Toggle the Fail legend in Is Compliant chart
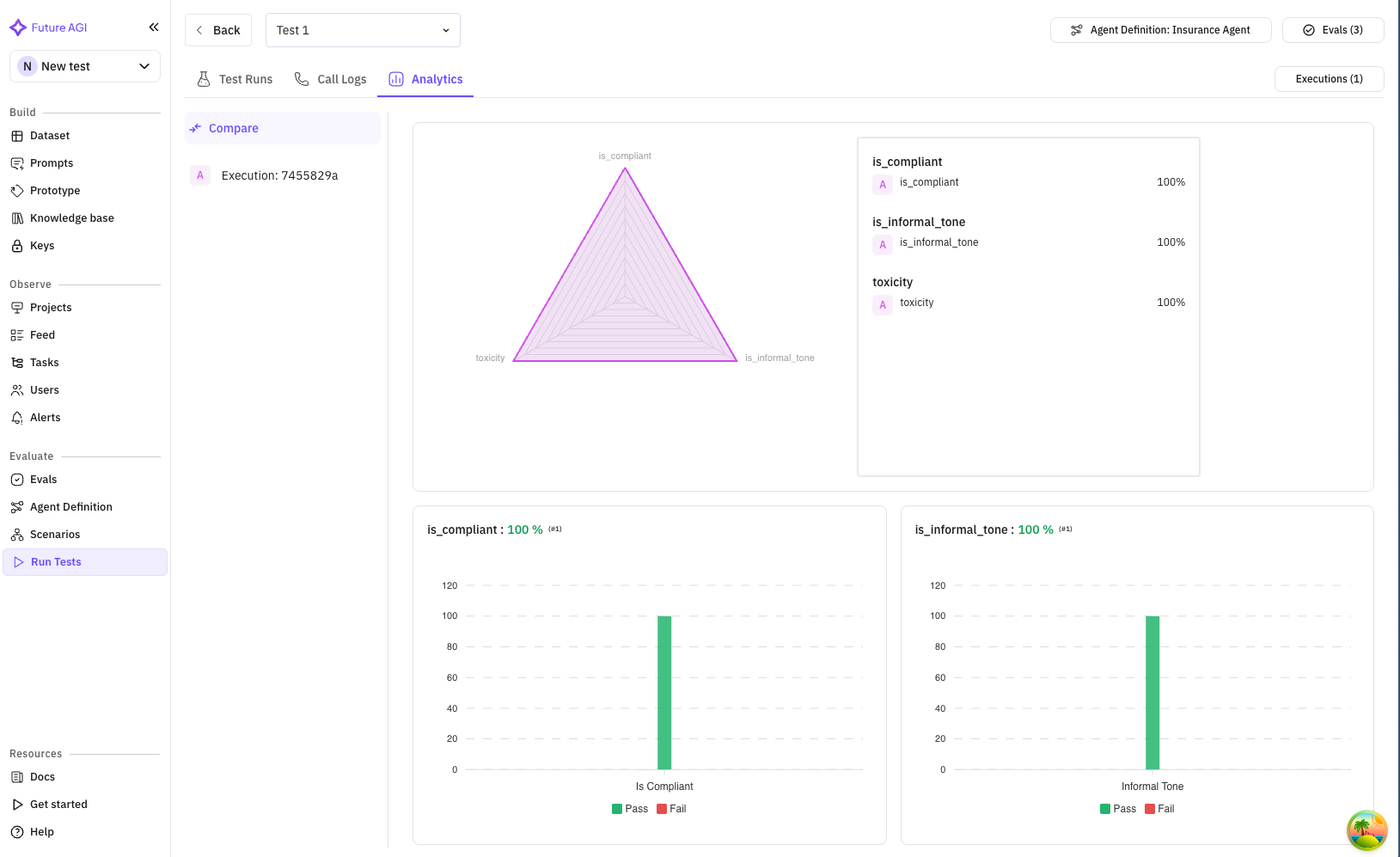Image resolution: width=1400 pixels, height=857 pixels. coord(671,809)
